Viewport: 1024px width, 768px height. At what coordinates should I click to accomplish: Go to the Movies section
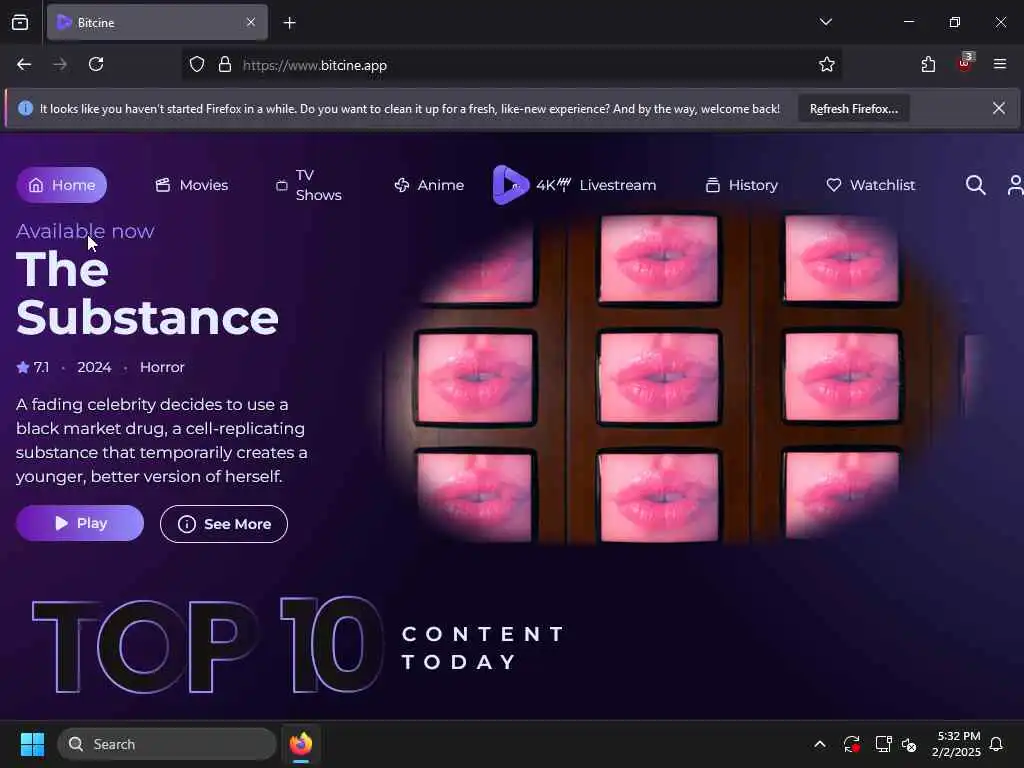tap(191, 185)
